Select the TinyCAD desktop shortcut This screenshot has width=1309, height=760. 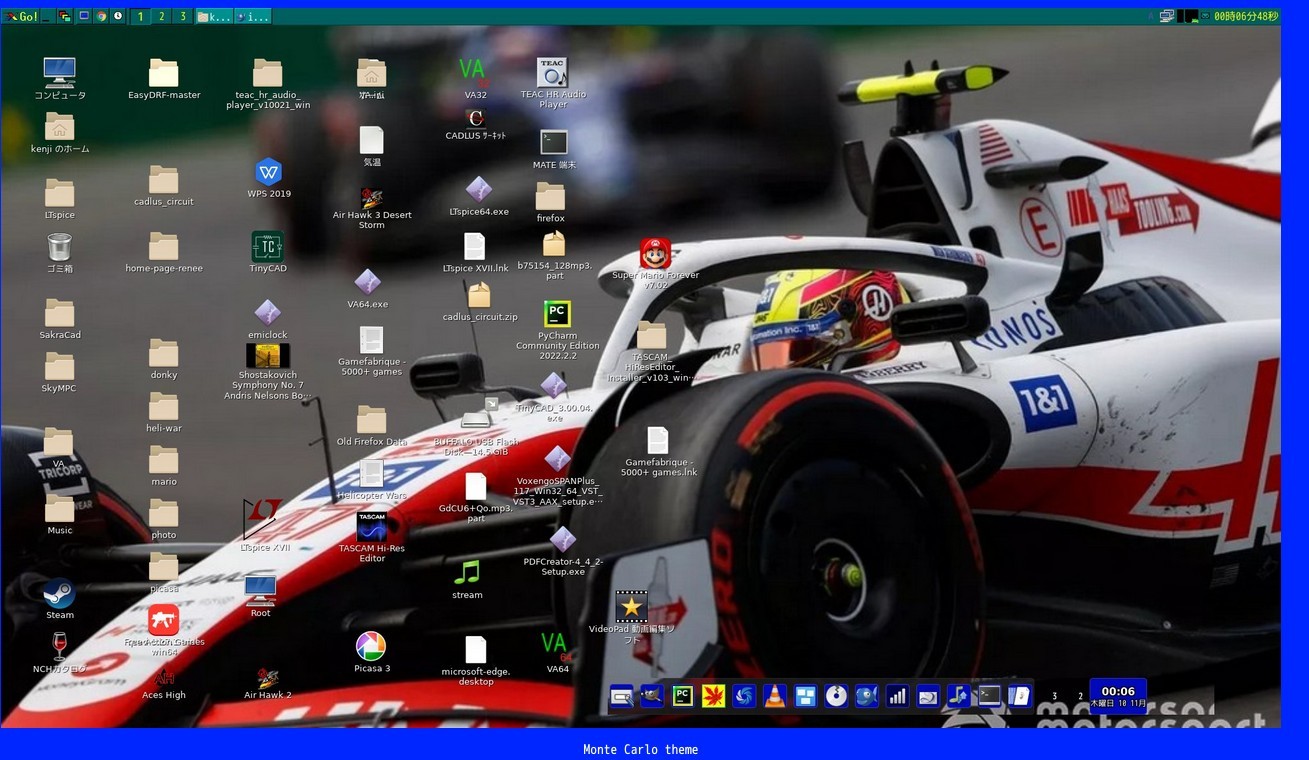pyautogui.click(x=267, y=247)
